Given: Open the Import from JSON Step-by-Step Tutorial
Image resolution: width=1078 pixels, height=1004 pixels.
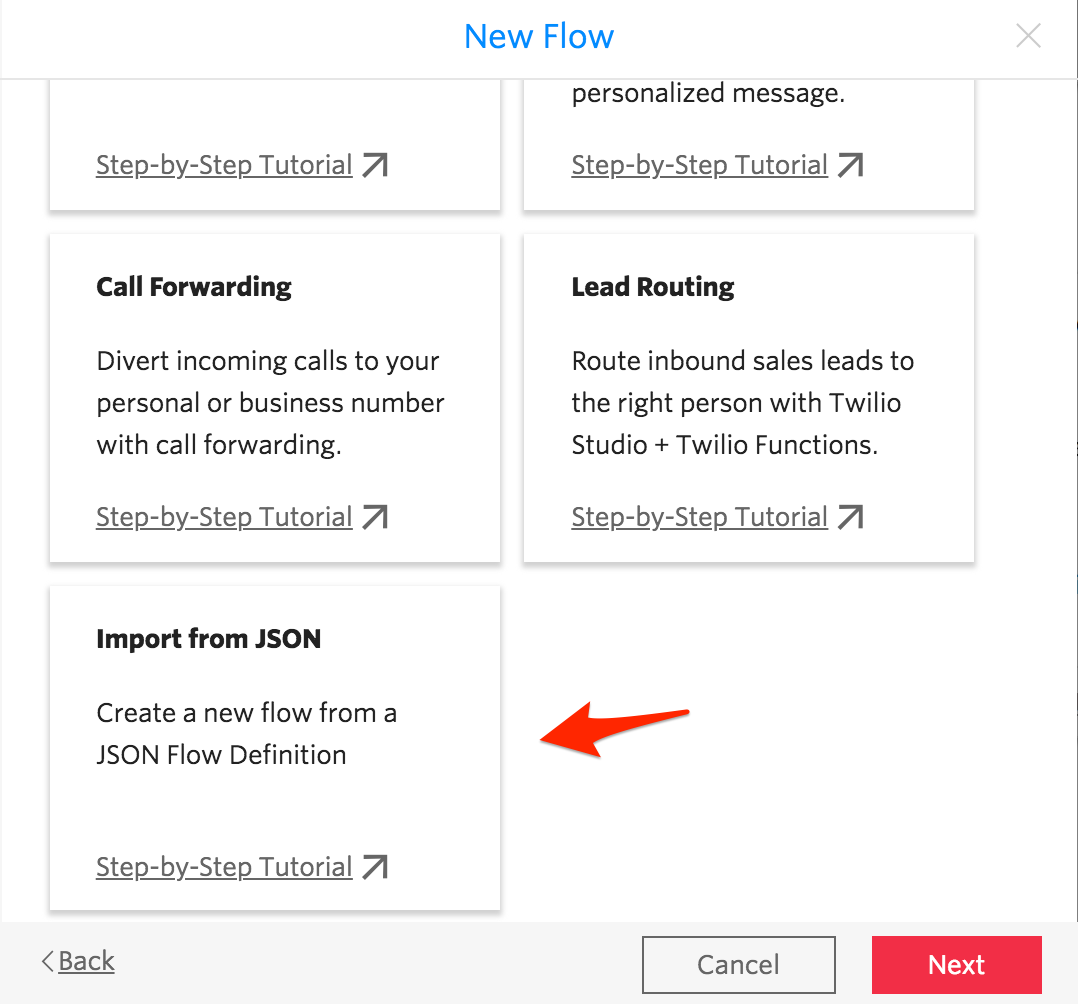Looking at the screenshot, I should point(224,866).
